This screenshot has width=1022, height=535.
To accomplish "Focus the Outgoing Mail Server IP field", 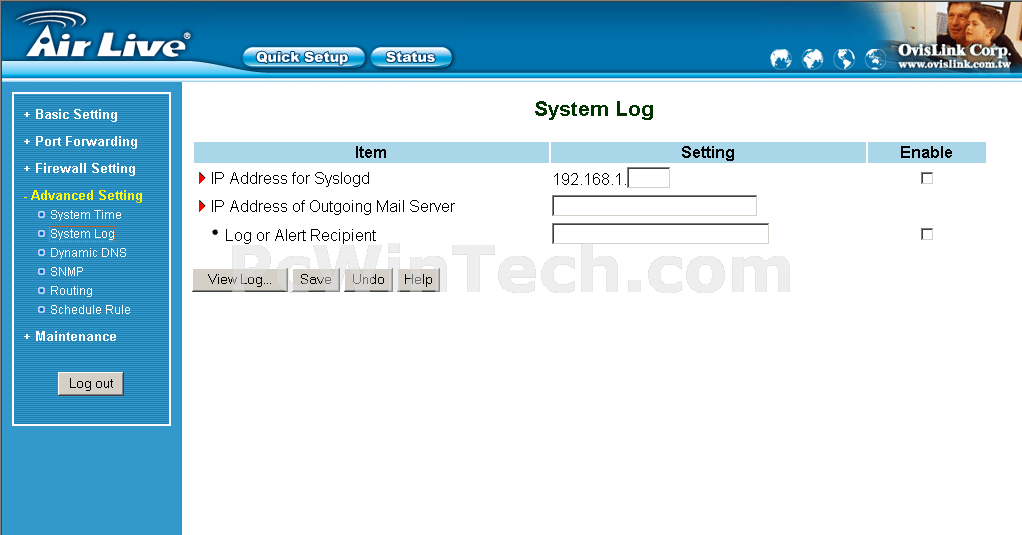I will point(654,206).
